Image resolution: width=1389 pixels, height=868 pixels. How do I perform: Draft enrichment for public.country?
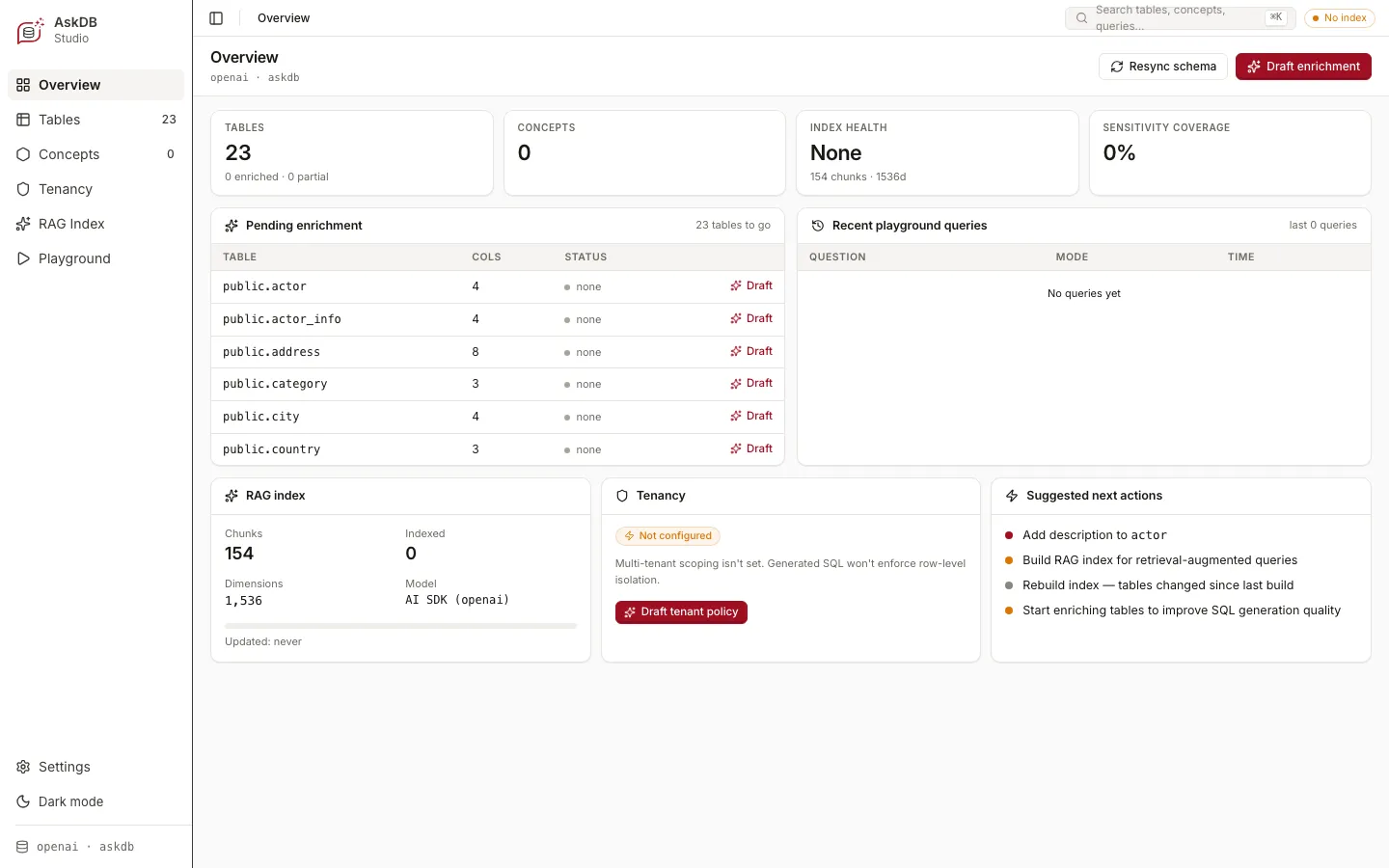751,448
